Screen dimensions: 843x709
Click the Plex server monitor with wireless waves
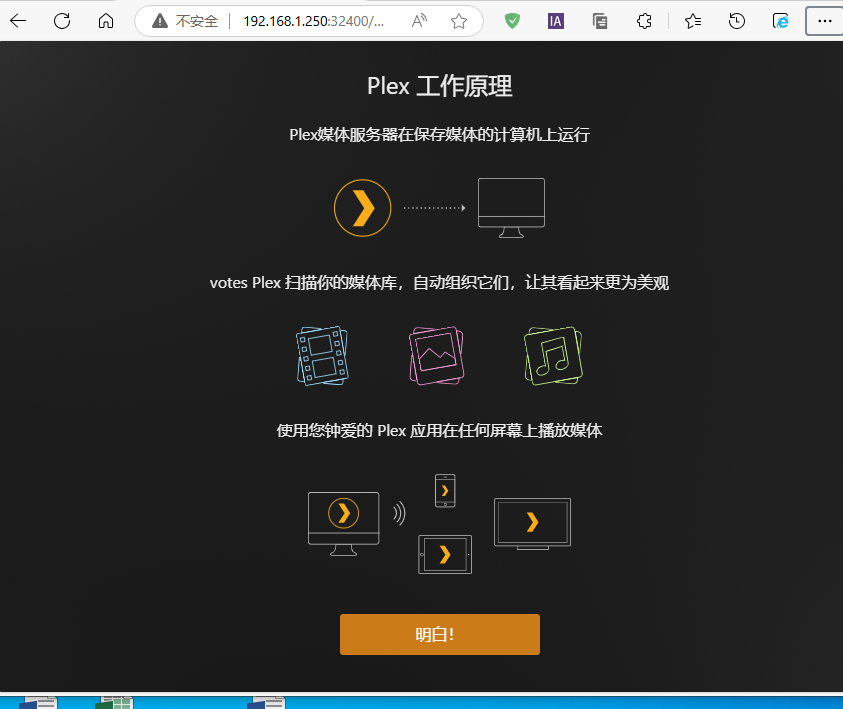[x=344, y=524]
